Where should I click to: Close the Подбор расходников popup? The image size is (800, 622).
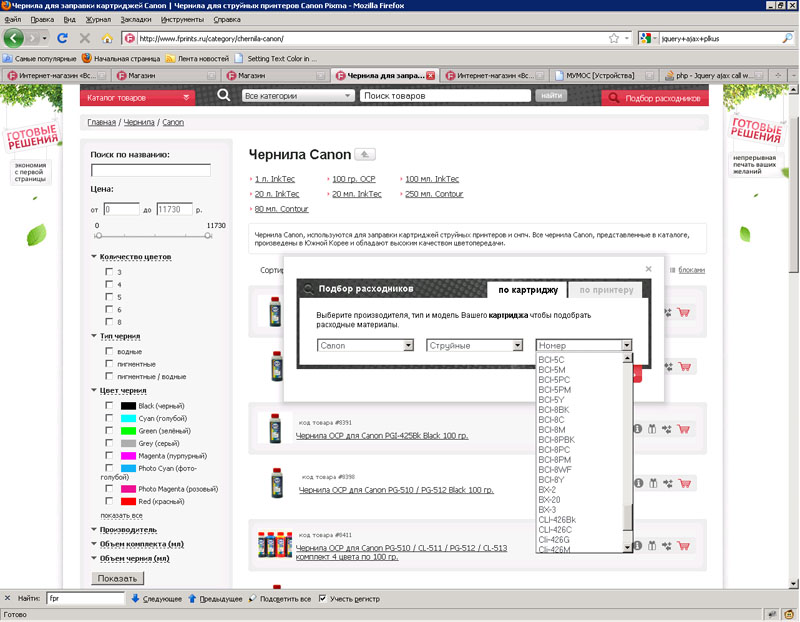click(648, 269)
